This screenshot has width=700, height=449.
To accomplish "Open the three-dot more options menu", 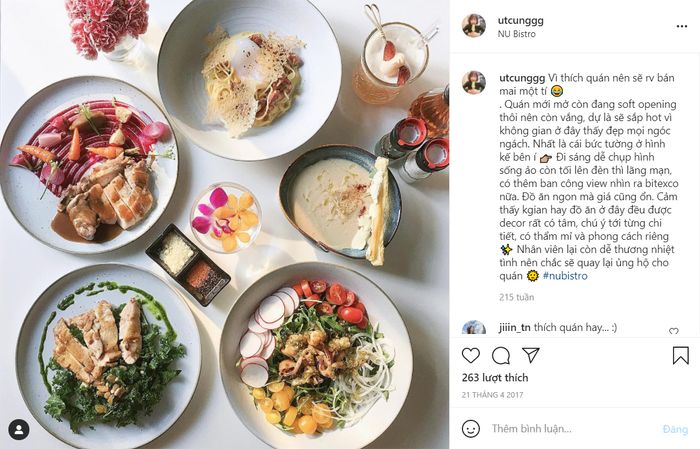I will tap(682, 26).
